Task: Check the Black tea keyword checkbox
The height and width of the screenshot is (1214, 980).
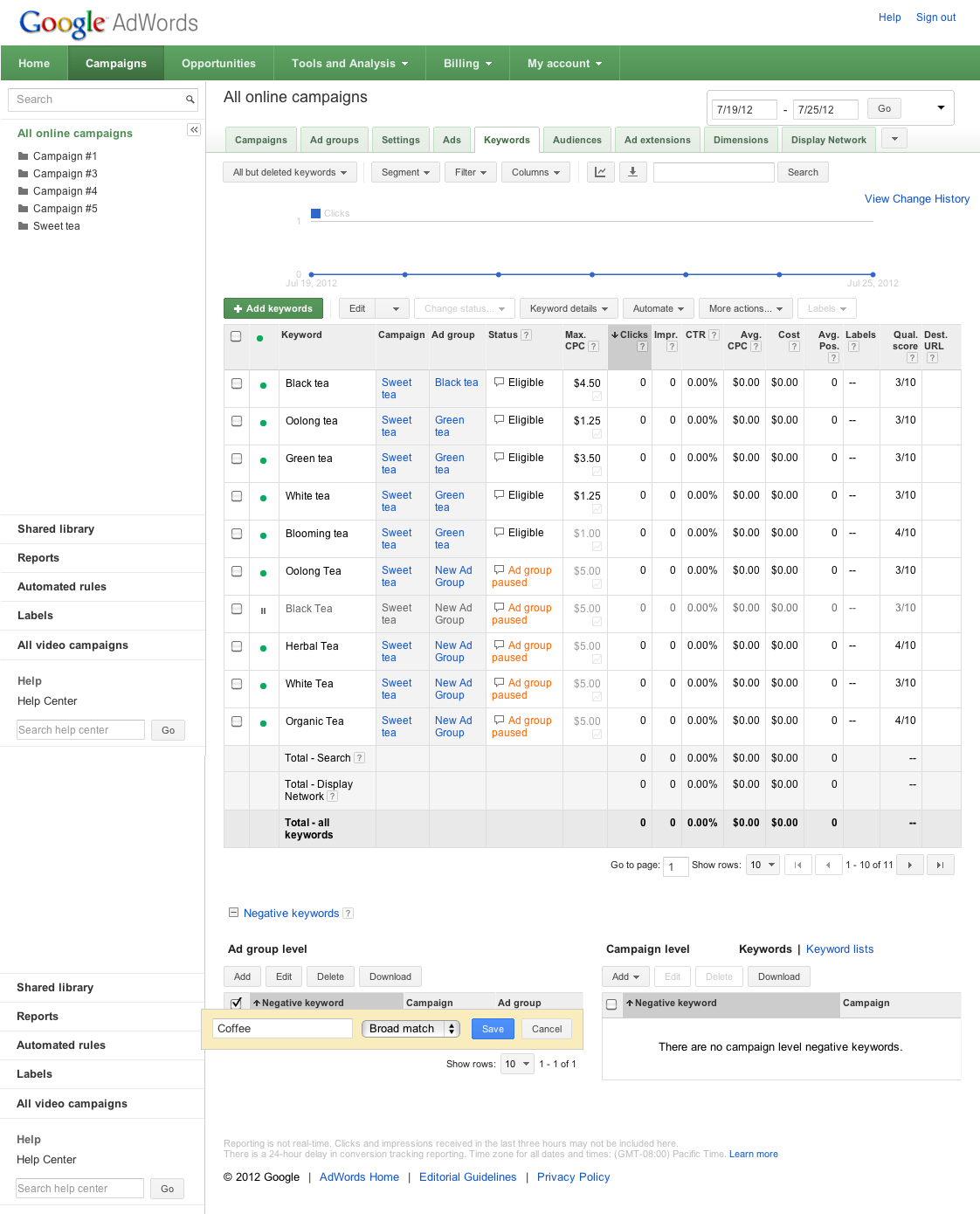Action: (237, 383)
